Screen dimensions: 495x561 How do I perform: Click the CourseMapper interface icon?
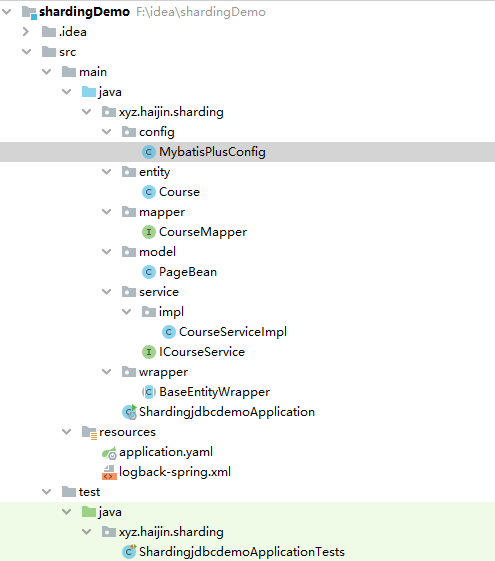148,232
